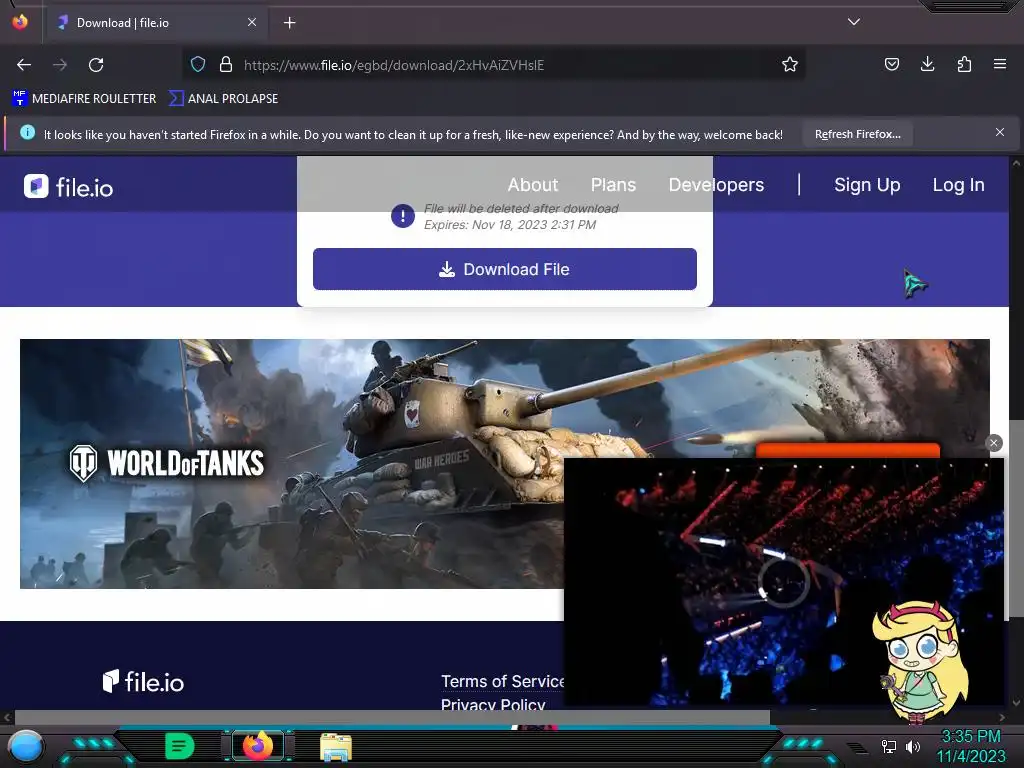Select the Download | file.io tab

(157, 23)
